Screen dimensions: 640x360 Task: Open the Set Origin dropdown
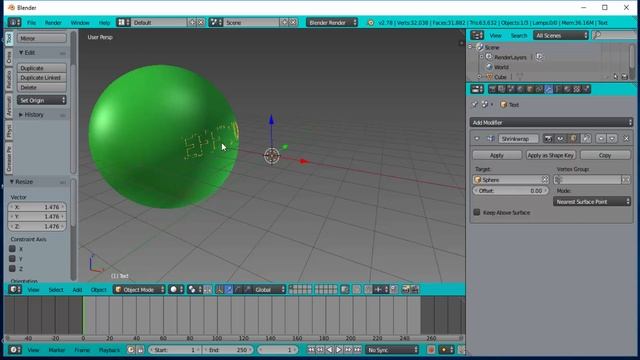(42, 100)
